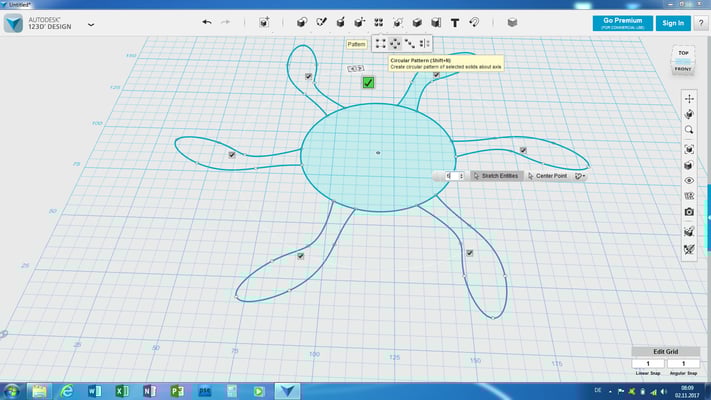Open the 123D Design application menu arrow
The image size is (711, 400).
click(x=91, y=24)
